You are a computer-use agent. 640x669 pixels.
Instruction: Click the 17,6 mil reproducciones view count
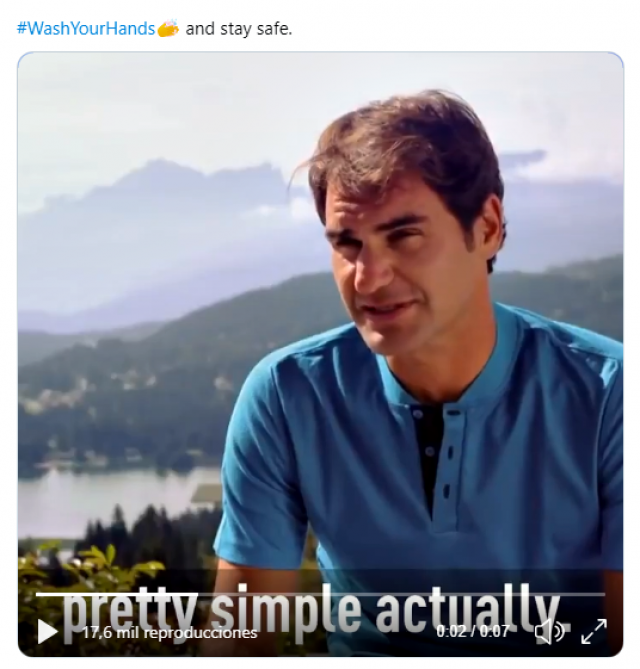tap(170, 632)
